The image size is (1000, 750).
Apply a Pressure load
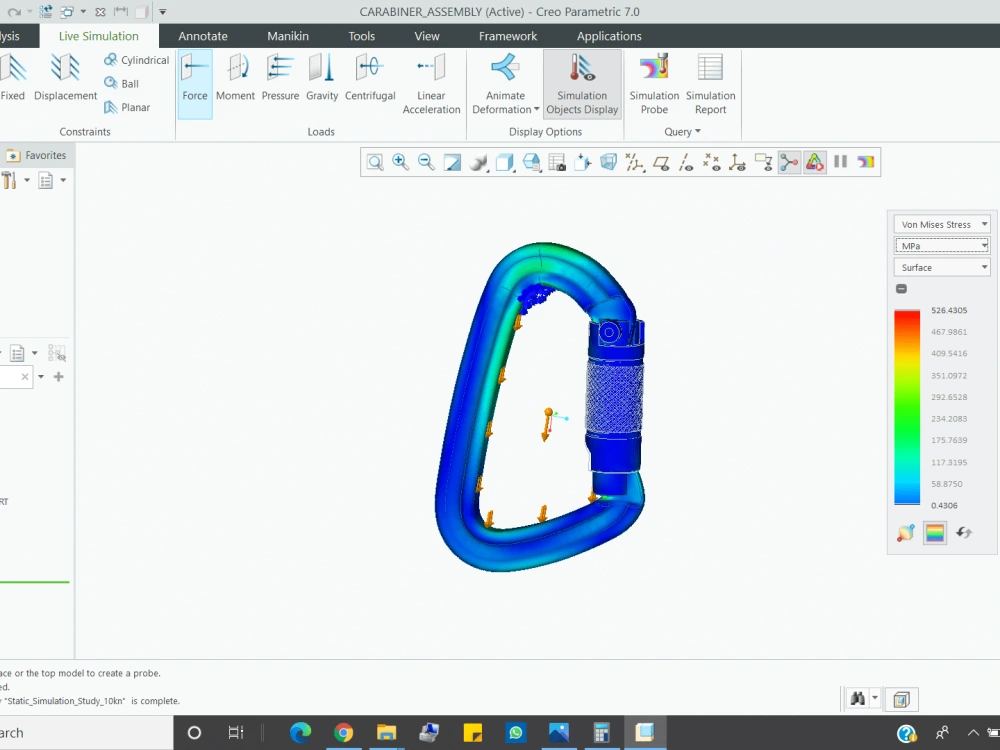click(x=280, y=80)
